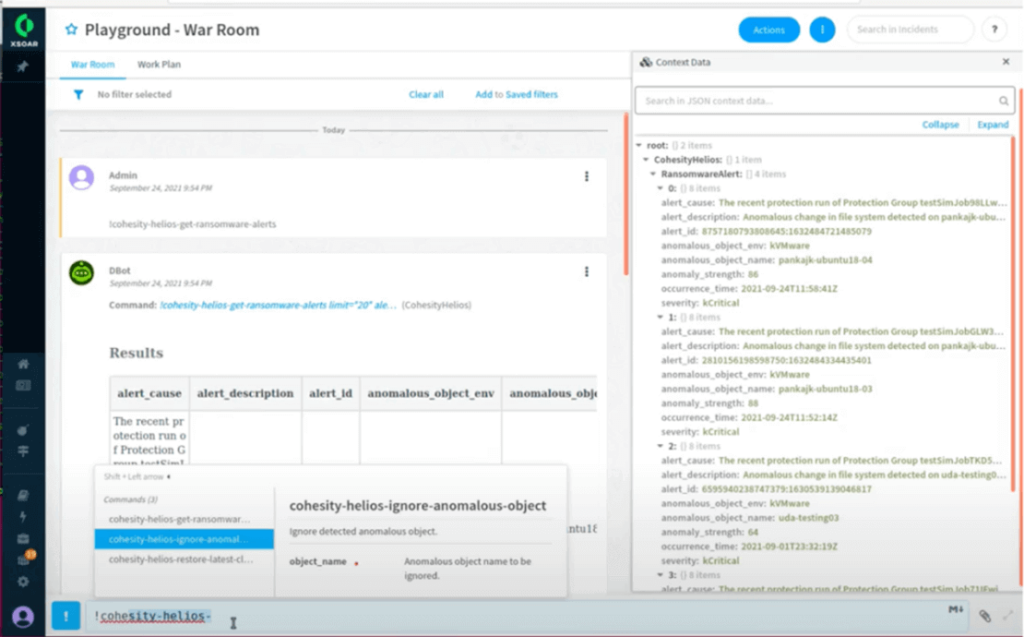Screen dimensions: 1024x637
Task: Collapse the root node in context data
Action: 640,145
